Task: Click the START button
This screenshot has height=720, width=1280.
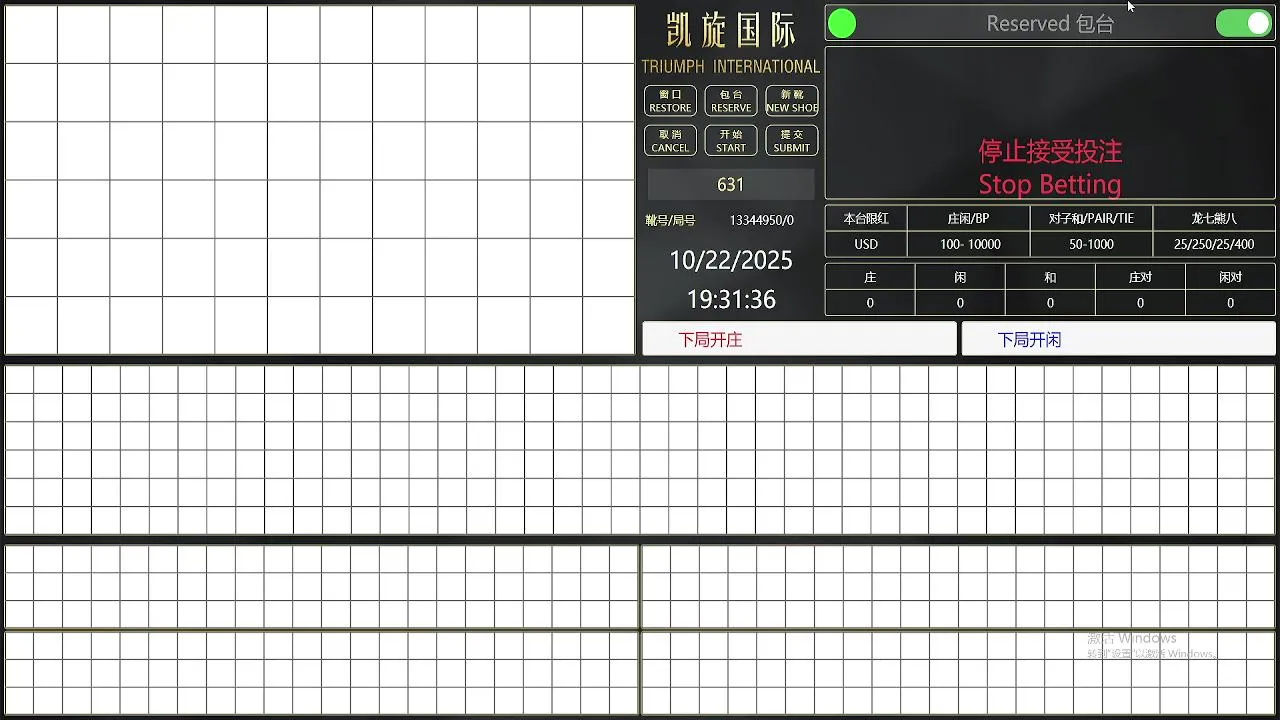Action: [x=731, y=141]
